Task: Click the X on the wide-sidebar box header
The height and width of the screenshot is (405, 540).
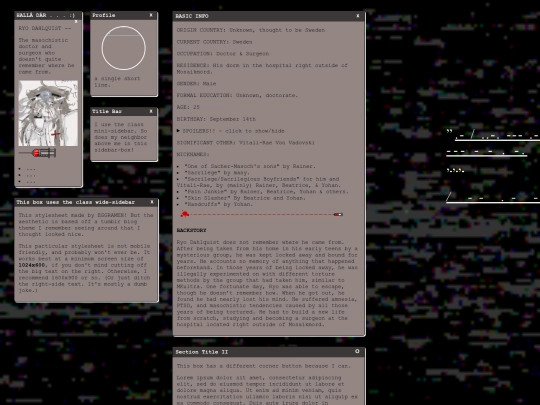Action: pos(152,202)
